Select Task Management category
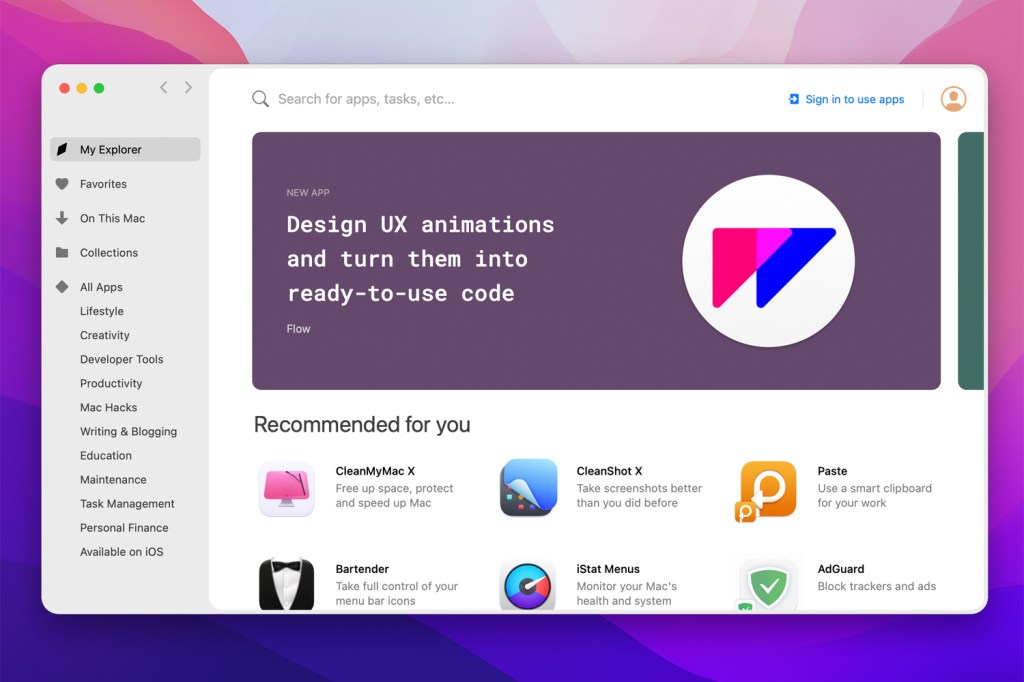Image resolution: width=1024 pixels, height=682 pixels. 127,504
